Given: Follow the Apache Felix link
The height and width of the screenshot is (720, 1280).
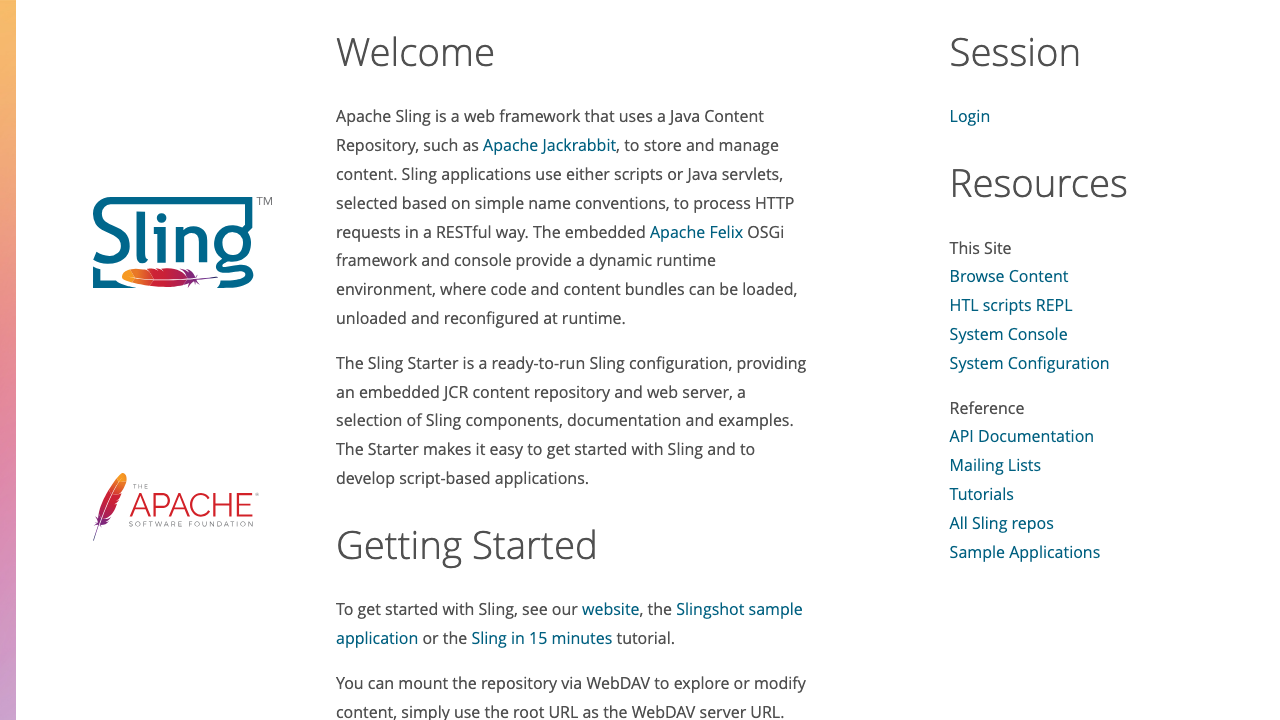Looking at the screenshot, I should [696, 232].
